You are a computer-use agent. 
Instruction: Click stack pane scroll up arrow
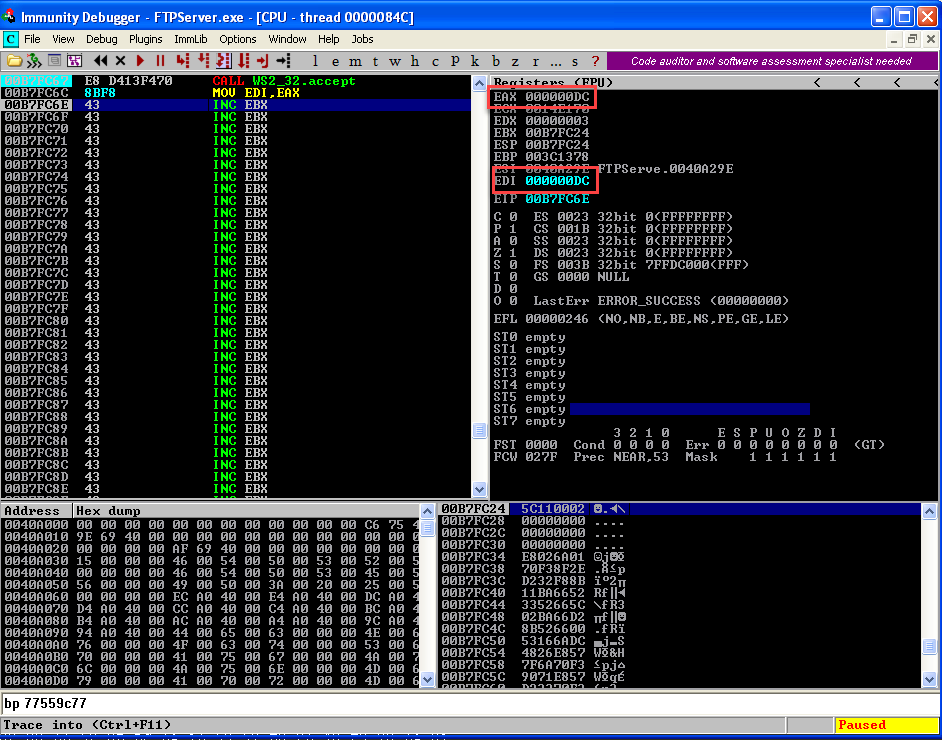click(929, 511)
